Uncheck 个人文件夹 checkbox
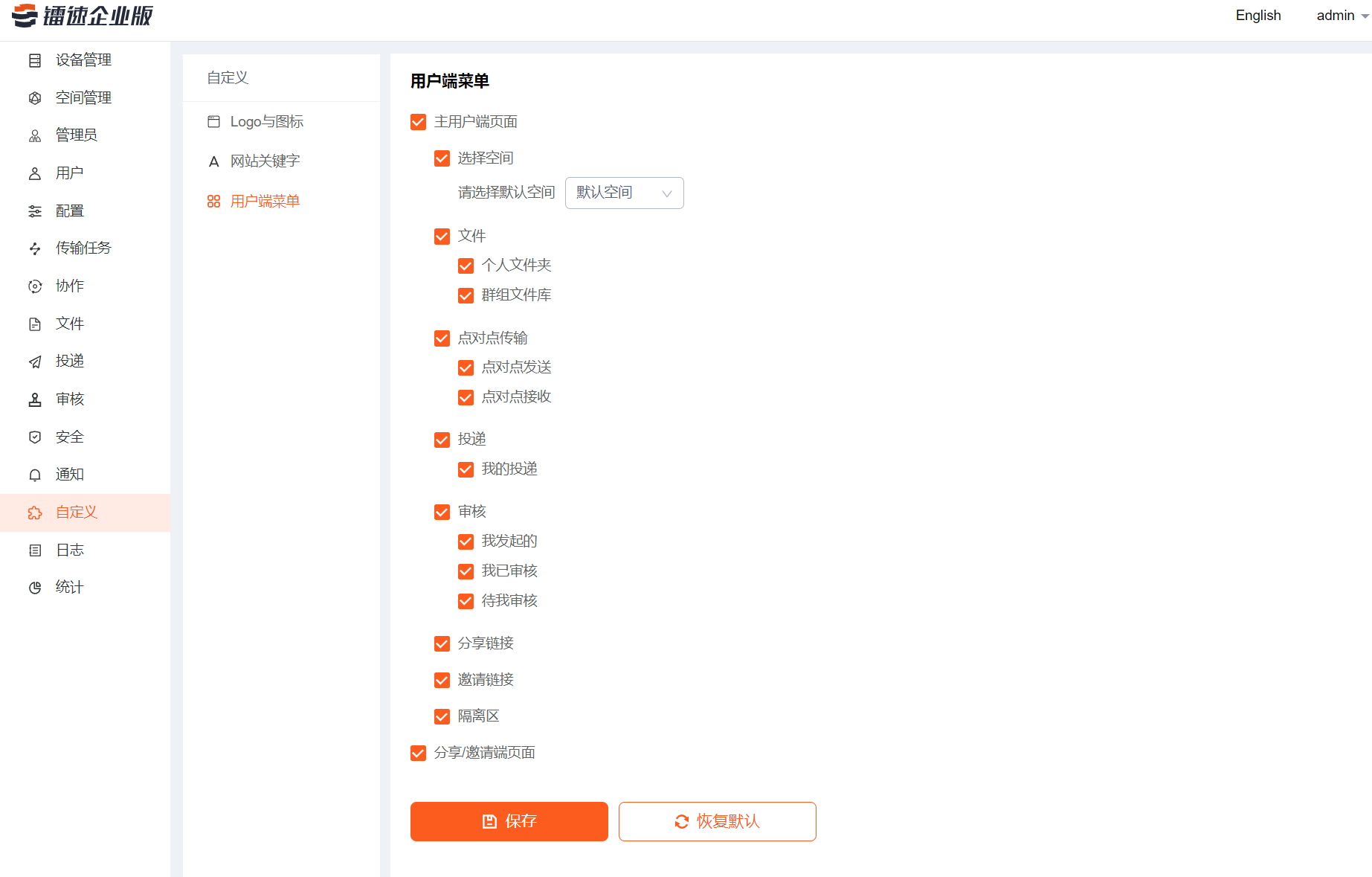This screenshot has height=877, width=1372. click(x=466, y=266)
